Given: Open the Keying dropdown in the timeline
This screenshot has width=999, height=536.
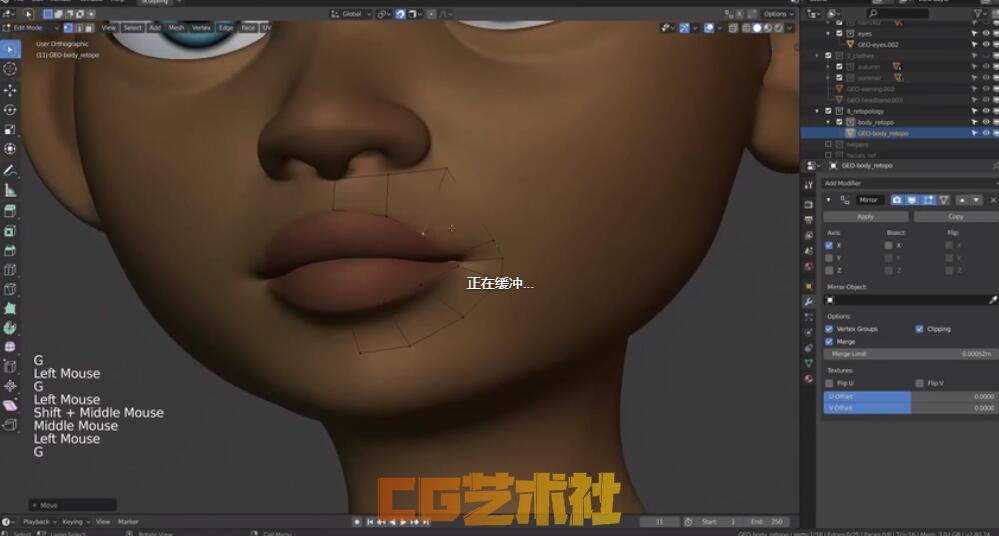Looking at the screenshot, I should coord(76,522).
